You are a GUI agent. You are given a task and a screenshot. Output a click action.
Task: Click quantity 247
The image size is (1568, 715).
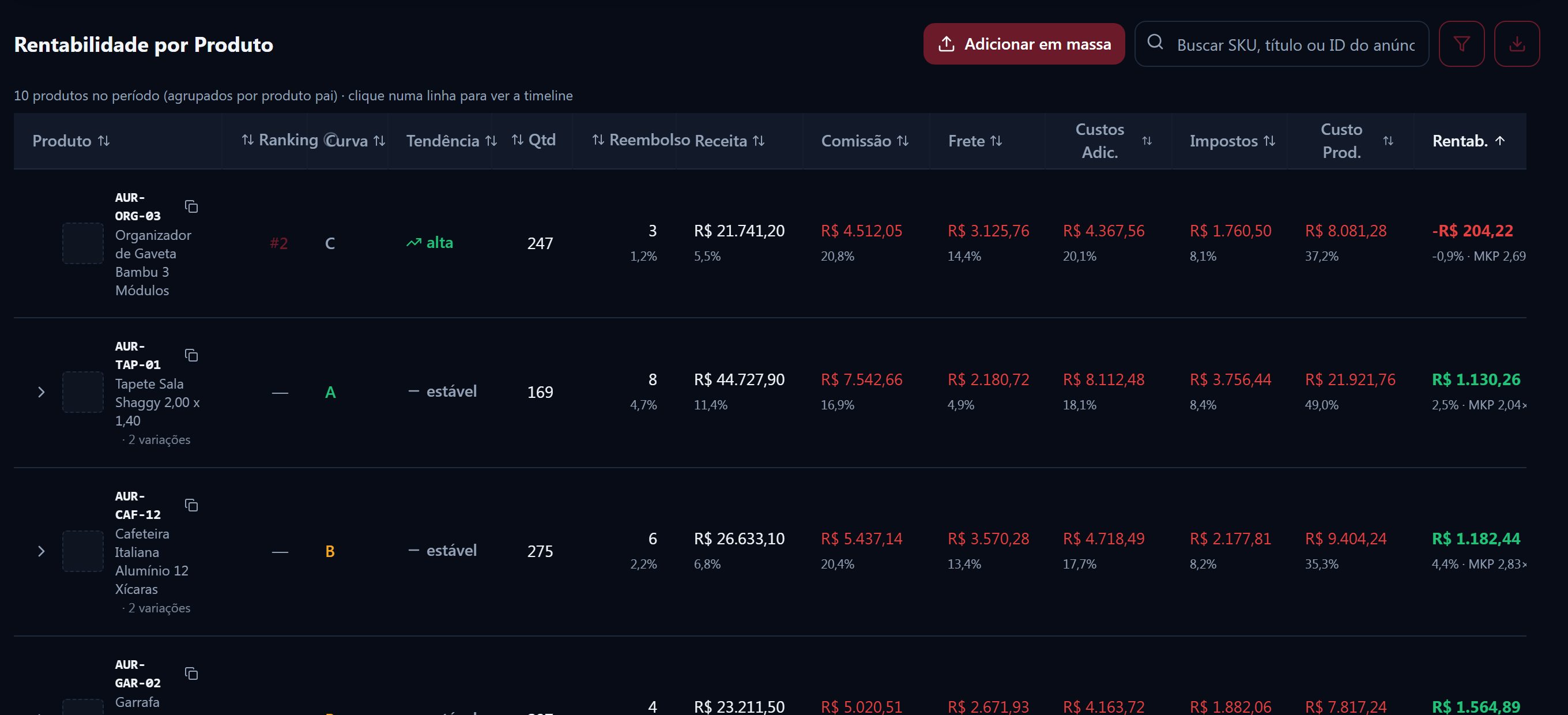540,243
